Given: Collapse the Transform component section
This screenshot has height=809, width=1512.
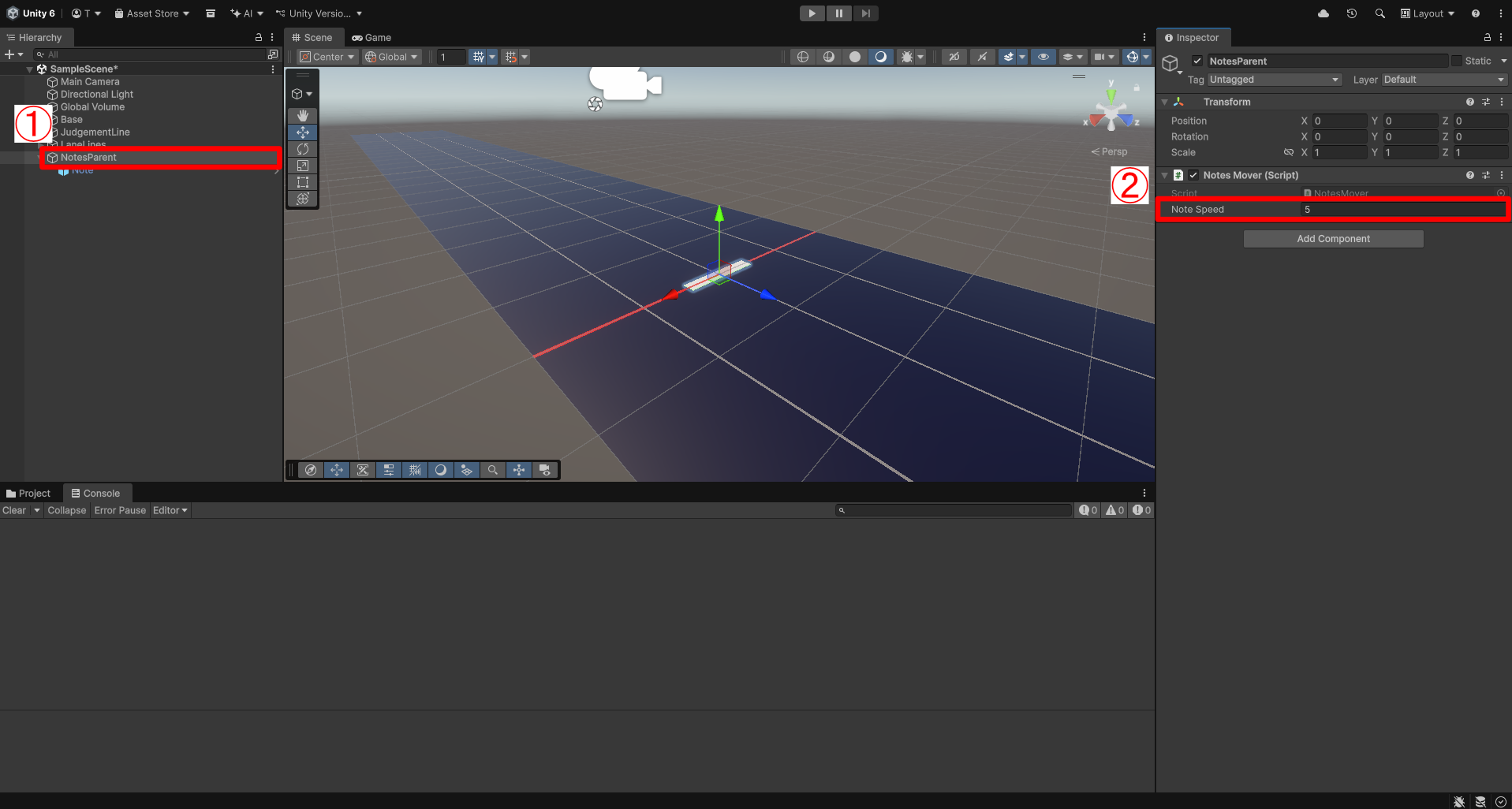Looking at the screenshot, I should 1165,103.
